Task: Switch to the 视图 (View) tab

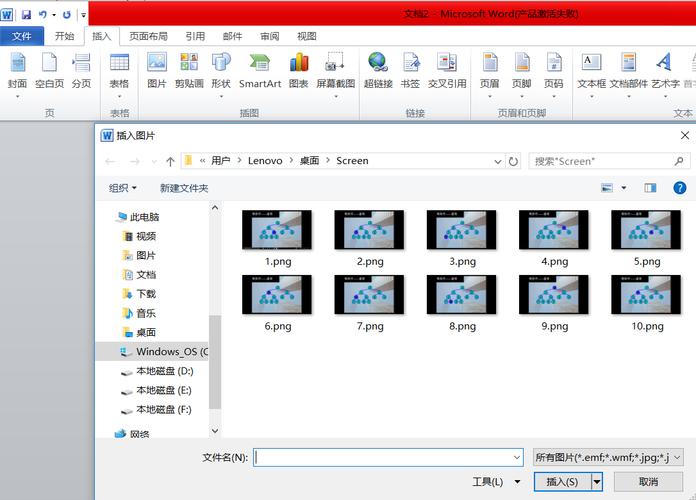Action: tap(307, 36)
